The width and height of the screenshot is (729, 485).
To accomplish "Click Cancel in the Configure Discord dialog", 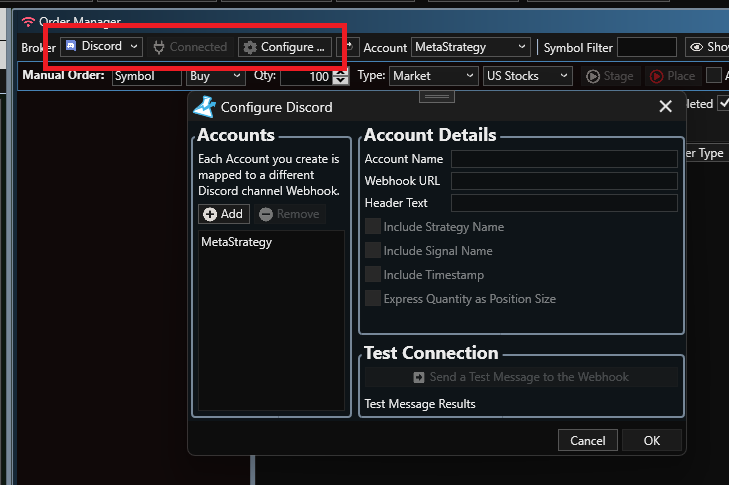I will click(x=588, y=440).
